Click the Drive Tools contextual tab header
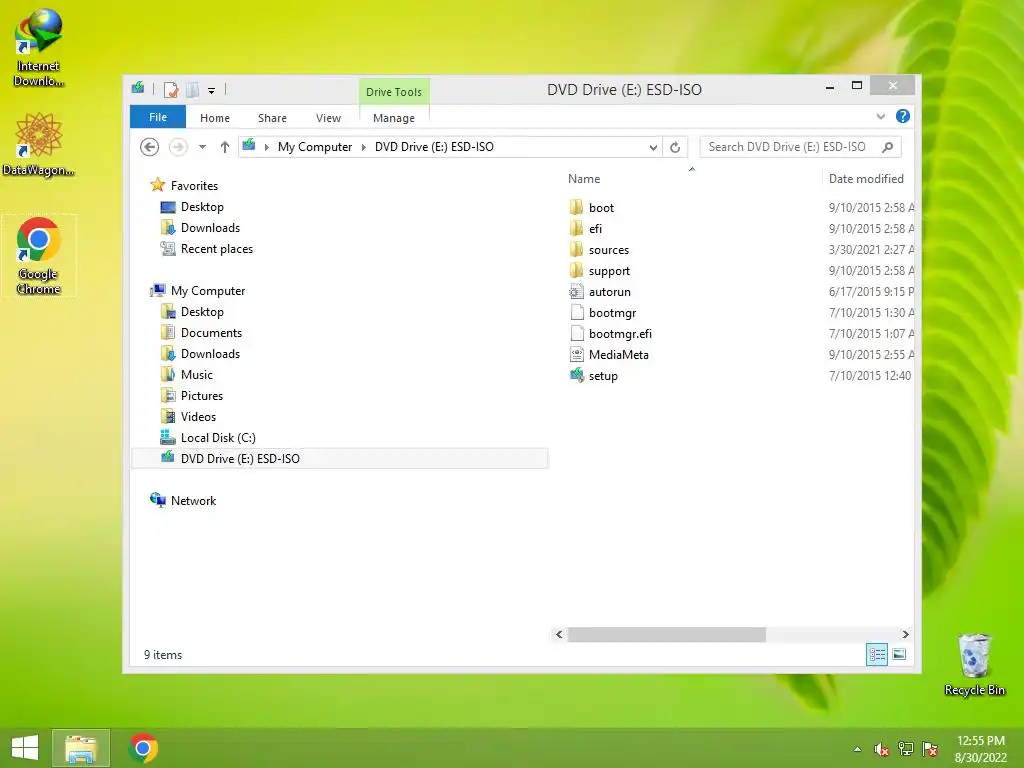1024x768 pixels. coord(394,92)
